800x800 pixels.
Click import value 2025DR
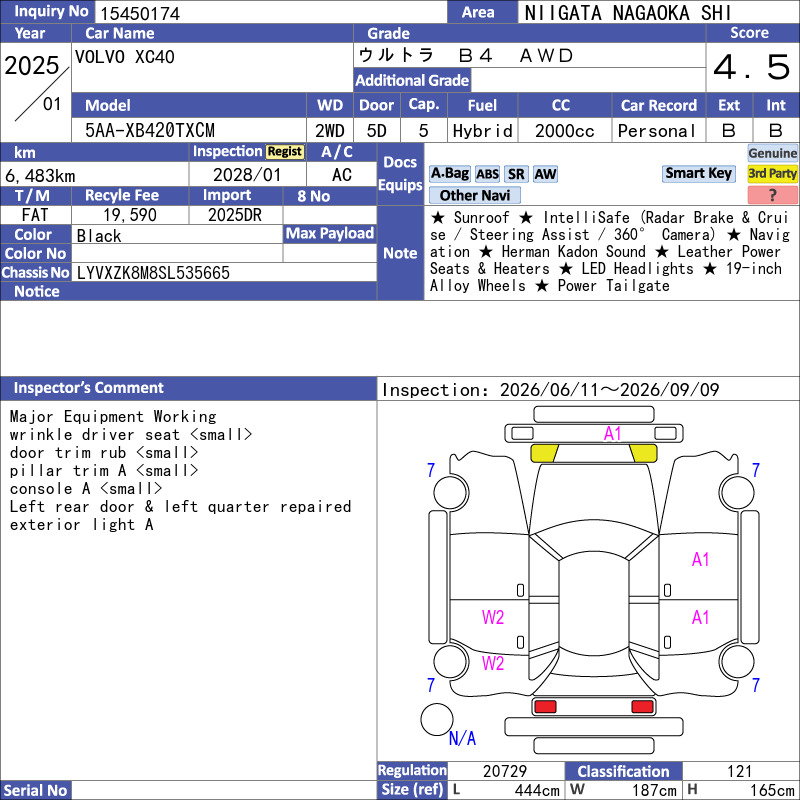[235, 215]
